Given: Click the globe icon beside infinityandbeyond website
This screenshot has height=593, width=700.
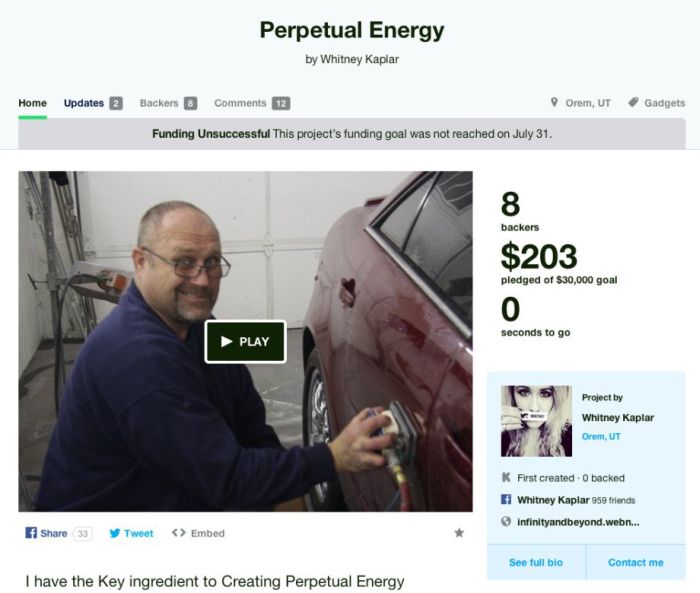Looking at the screenshot, I should pyautogui.click(x=506, y=521).
